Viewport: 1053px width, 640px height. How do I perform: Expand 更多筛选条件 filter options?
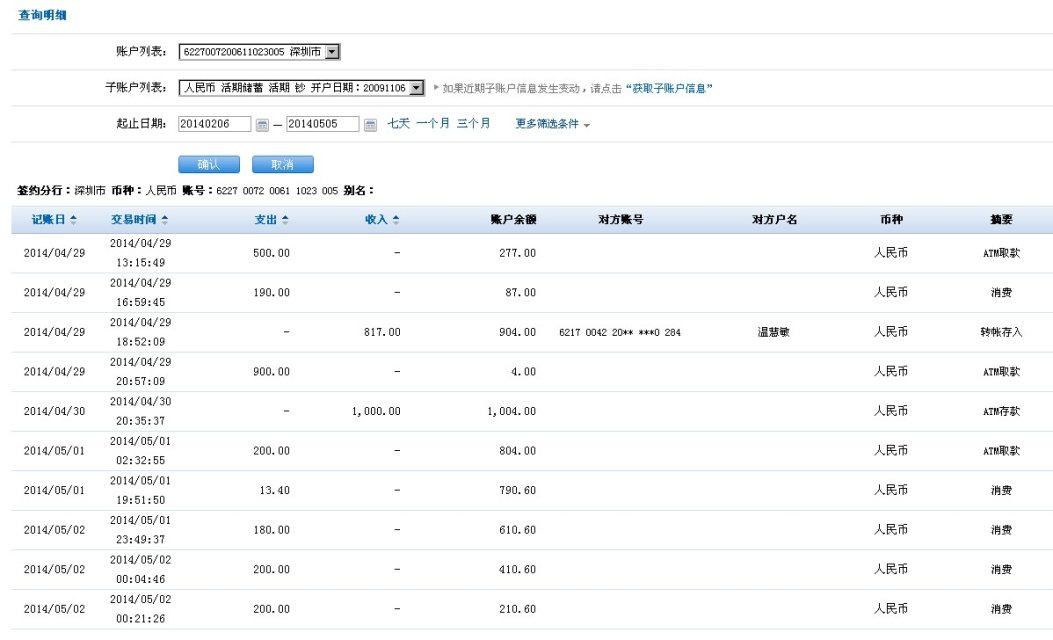[552, 124]
